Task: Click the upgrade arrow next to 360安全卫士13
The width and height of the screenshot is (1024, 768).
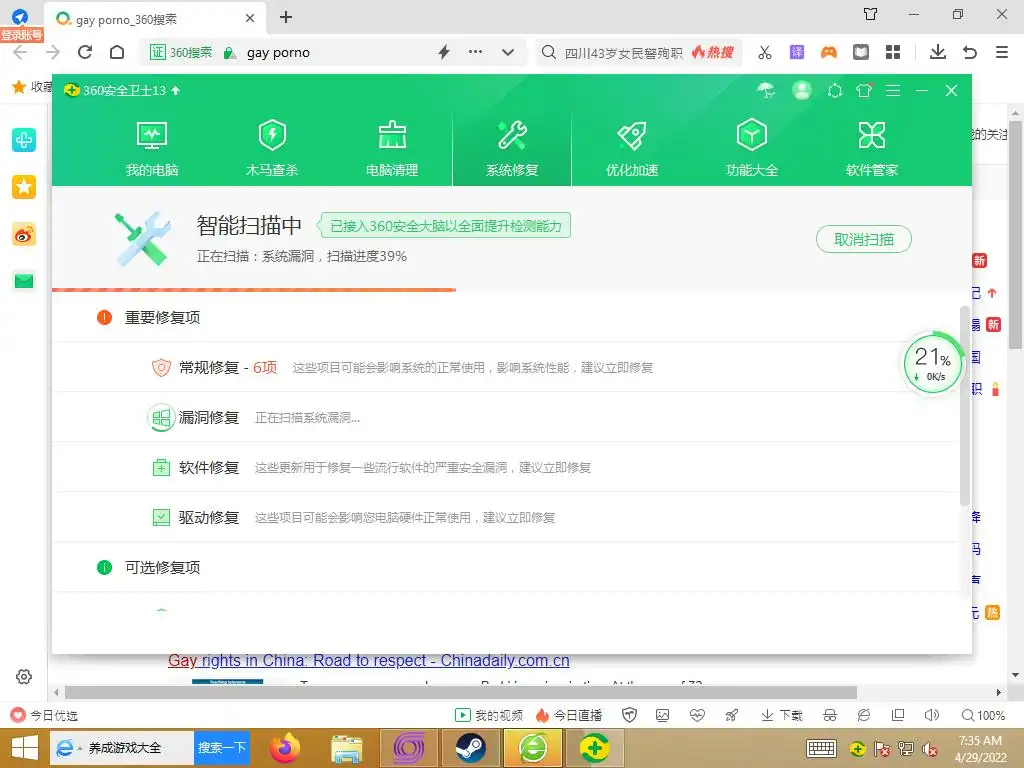Action: pos(176,91)
